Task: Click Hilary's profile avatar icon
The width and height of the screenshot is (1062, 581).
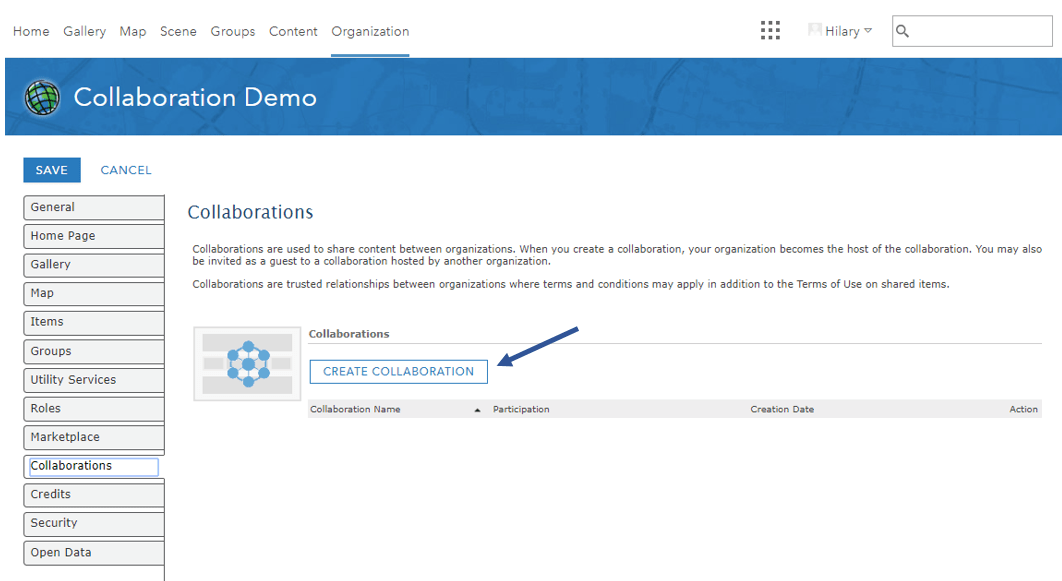Action: pyautogui.click(x=813, y=30)
